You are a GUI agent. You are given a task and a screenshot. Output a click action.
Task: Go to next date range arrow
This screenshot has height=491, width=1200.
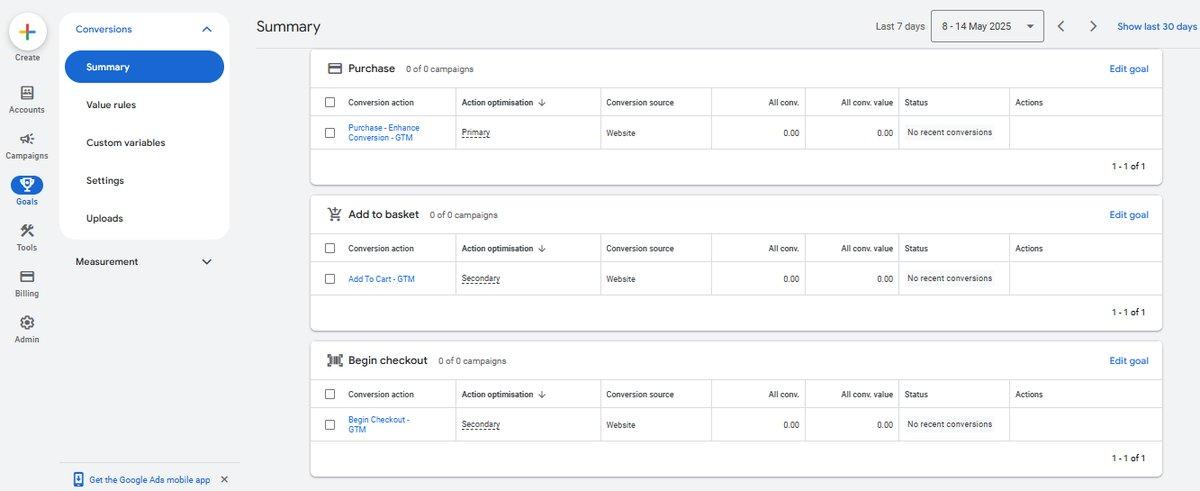tap(1093, 26)
